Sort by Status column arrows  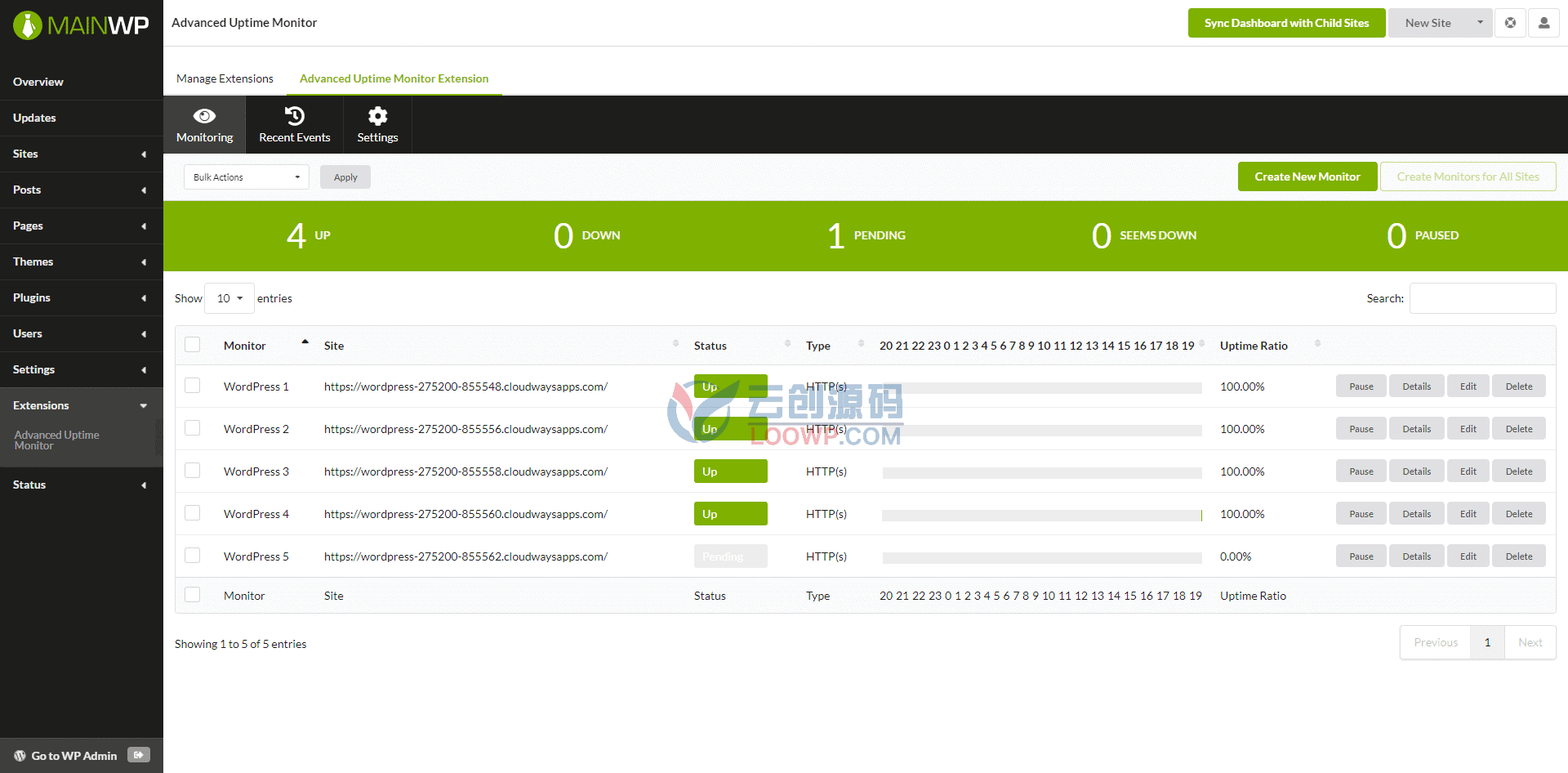pos(787,344)
